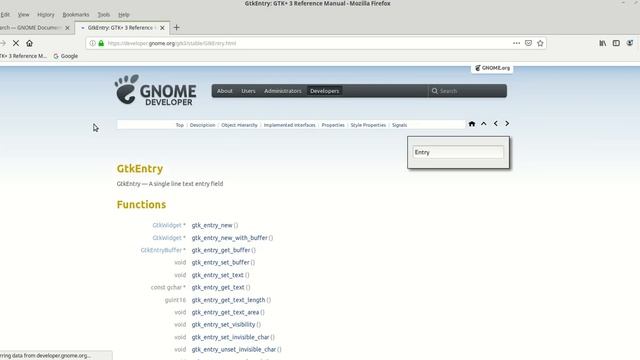The image size is (640, 360).
Task: Open the View menu
Action: click(23, 15)
